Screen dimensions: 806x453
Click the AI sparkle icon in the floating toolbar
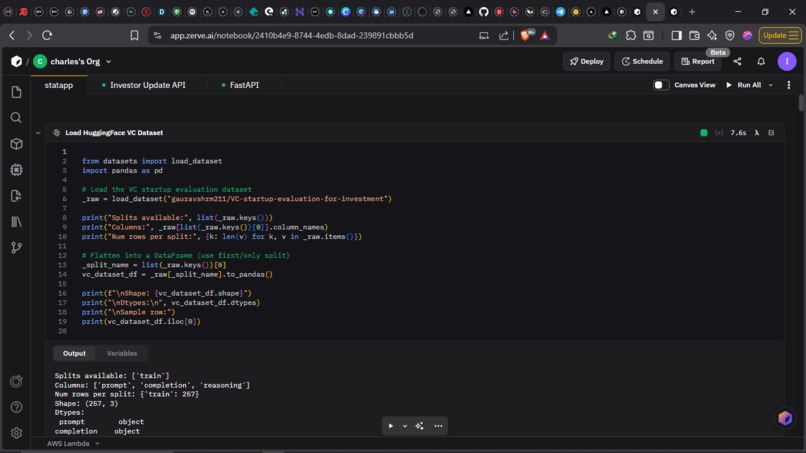click(x=419, y=426)
